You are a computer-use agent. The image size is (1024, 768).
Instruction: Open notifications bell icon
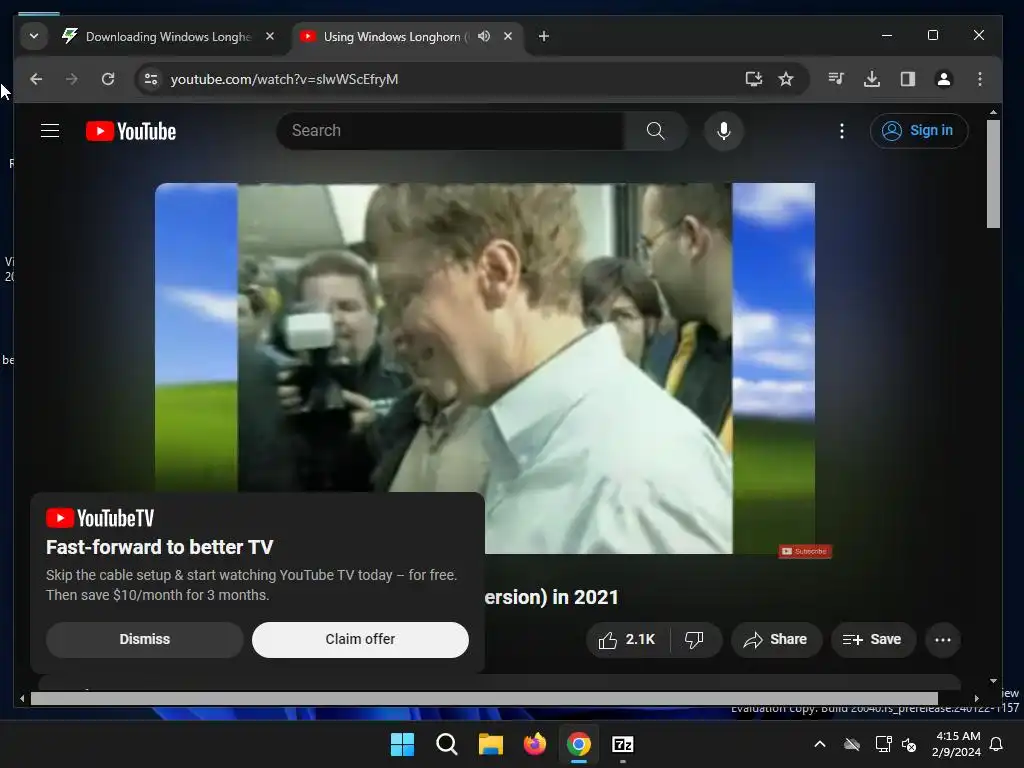(x=997, y=744)
